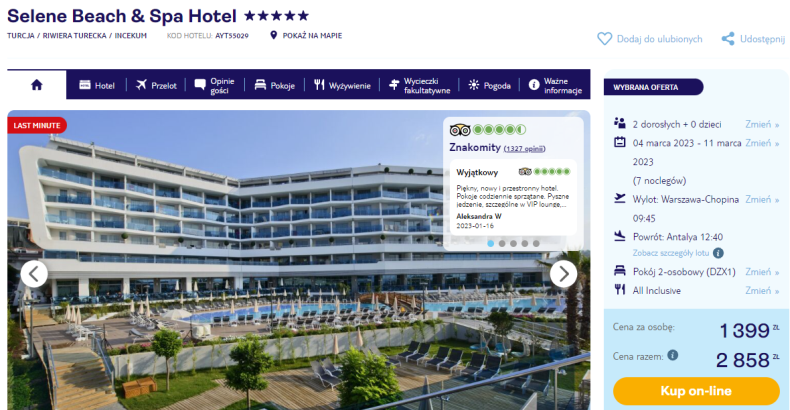Screen dimensions: 790x410
Task: Change number of travelers via Zmień
Action: click(762, 124)
